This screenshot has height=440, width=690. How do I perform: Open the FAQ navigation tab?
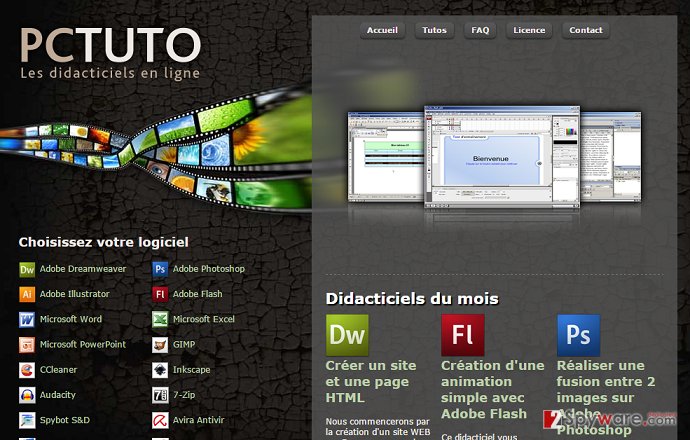coord(480,30)
